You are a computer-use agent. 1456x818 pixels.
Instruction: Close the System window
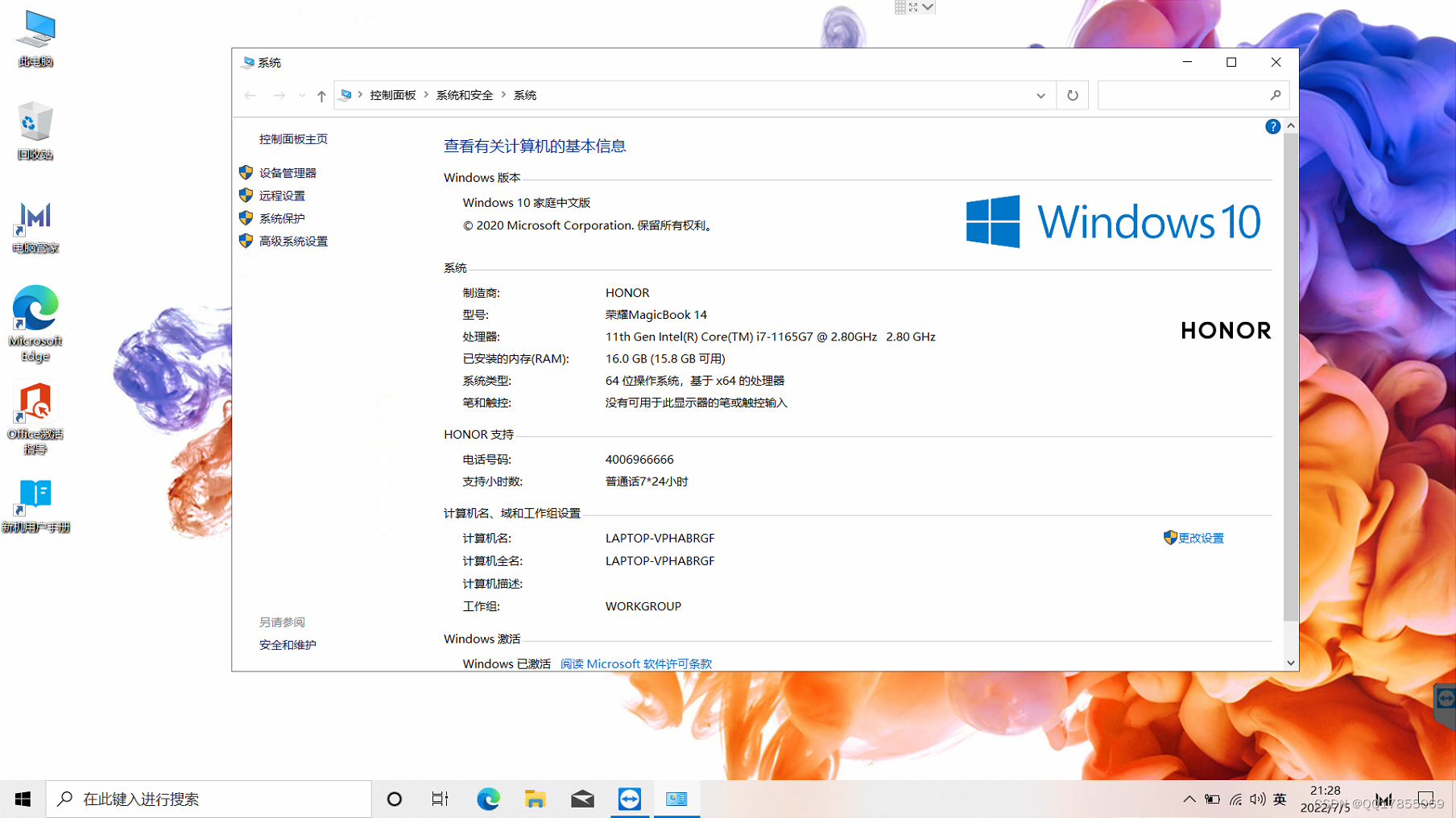tap(1276, 62)
